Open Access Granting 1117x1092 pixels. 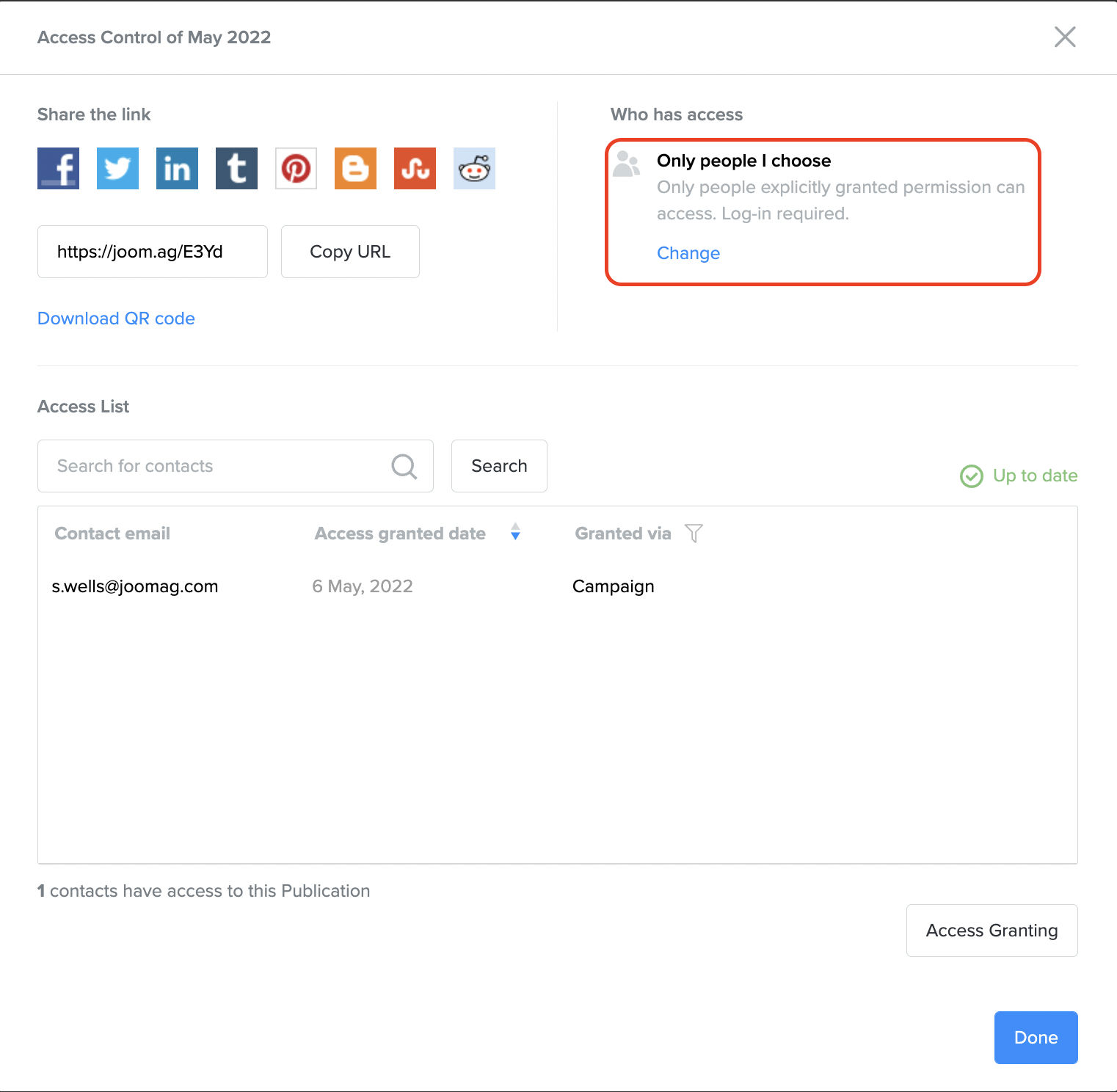click(992, 931)
